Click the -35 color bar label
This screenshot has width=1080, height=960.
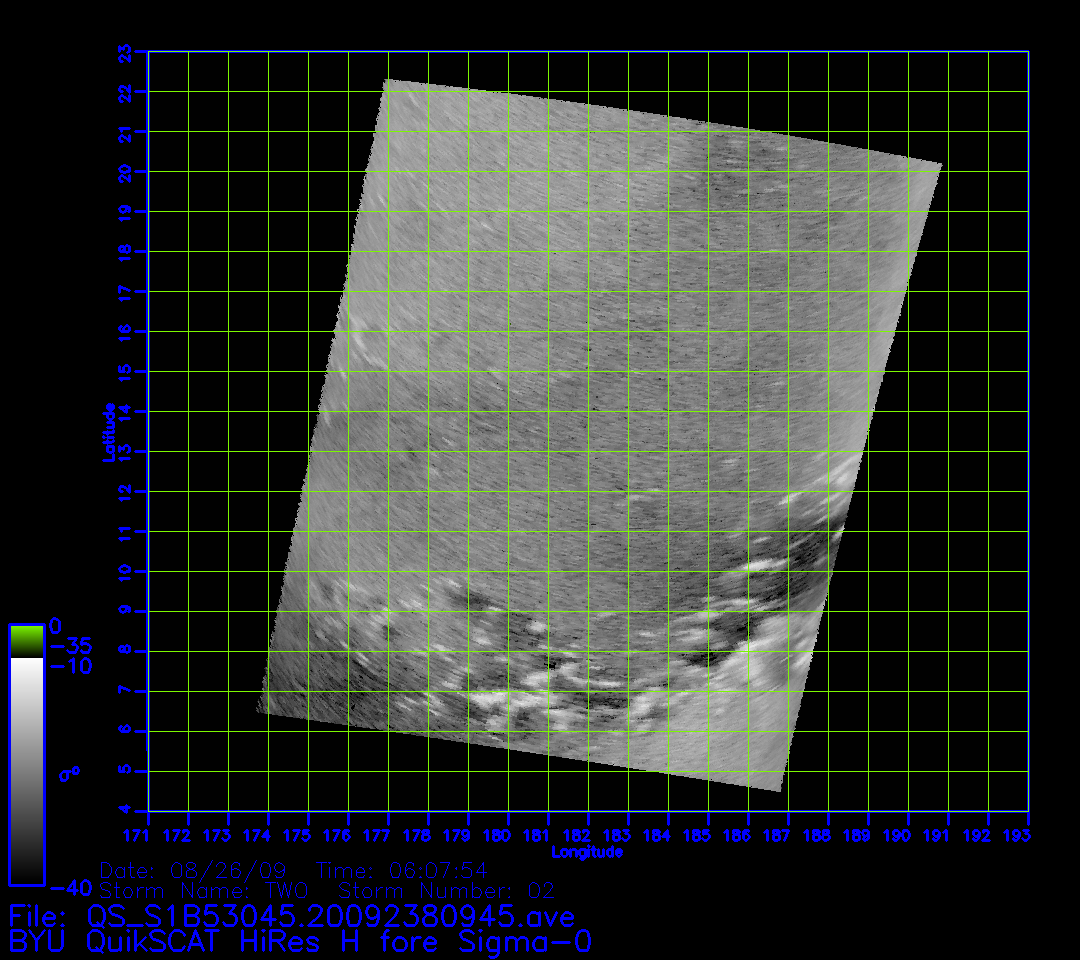72,646
